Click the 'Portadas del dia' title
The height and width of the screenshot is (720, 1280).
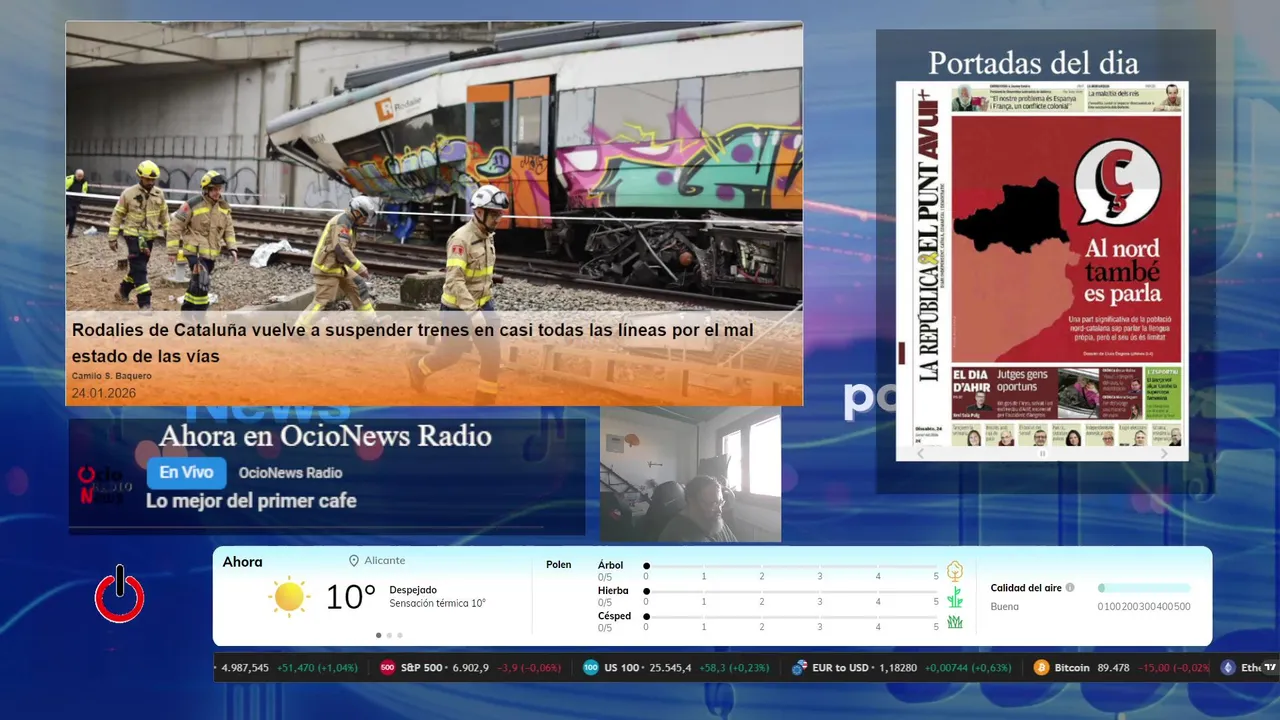[1033, 63]
